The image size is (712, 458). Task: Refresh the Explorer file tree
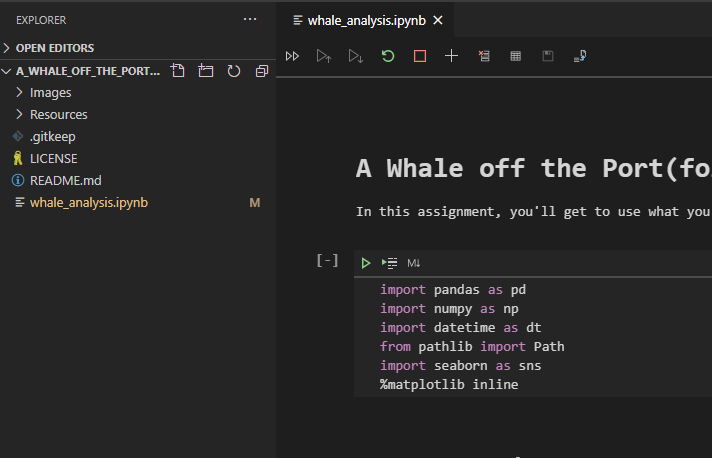tap(234, 71)
